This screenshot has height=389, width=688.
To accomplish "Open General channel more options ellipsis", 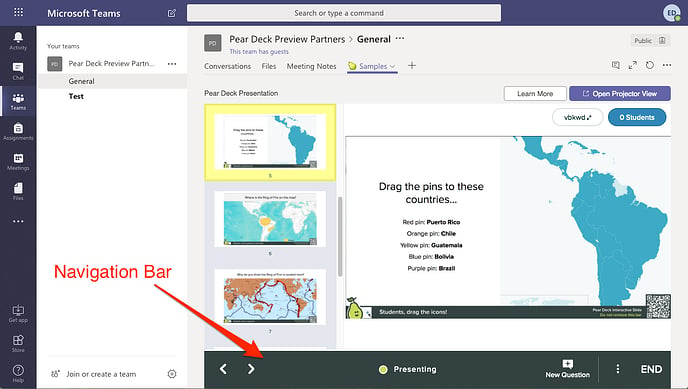I will pos(400,39).
